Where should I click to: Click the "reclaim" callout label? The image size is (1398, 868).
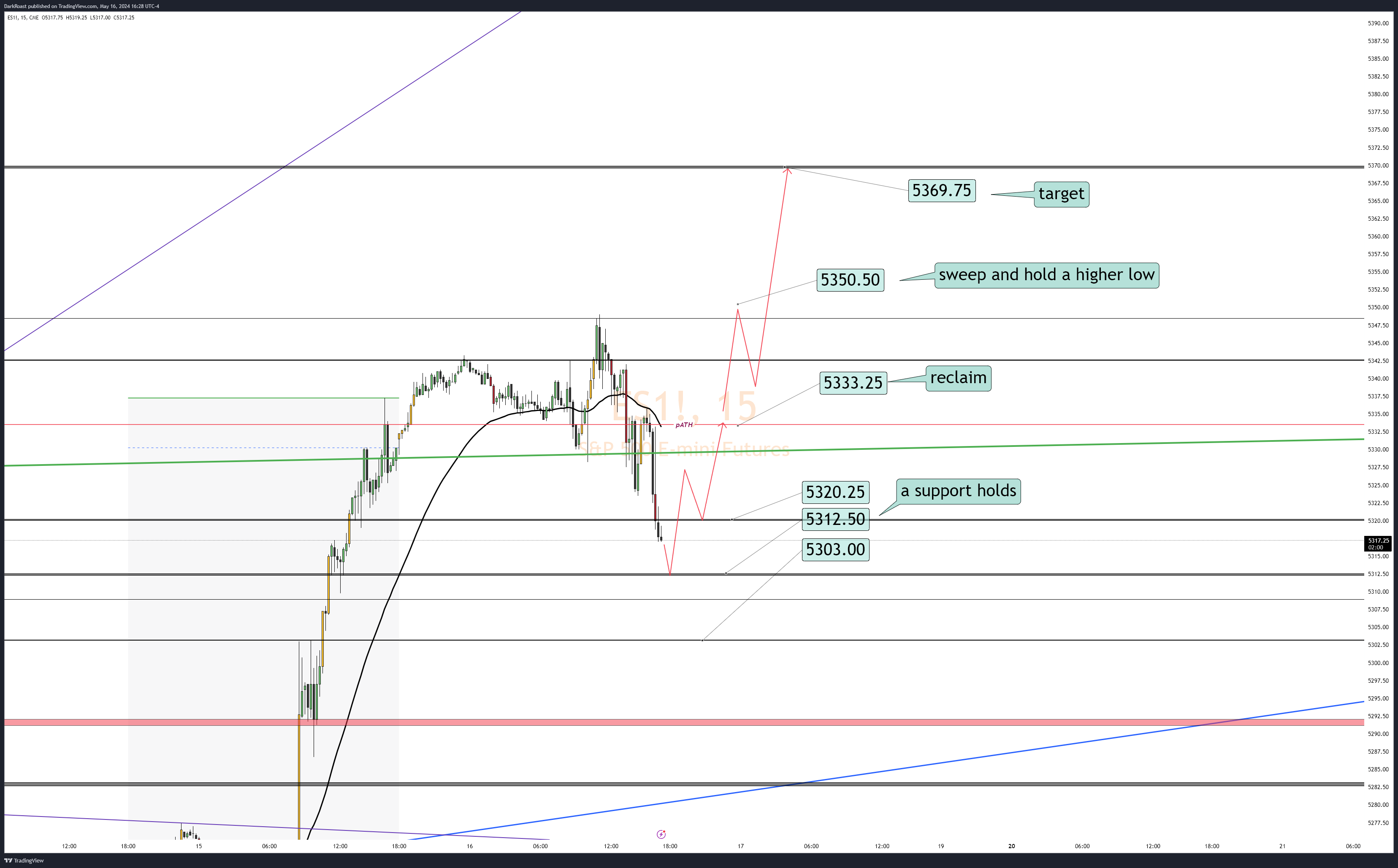click(958, 379)
